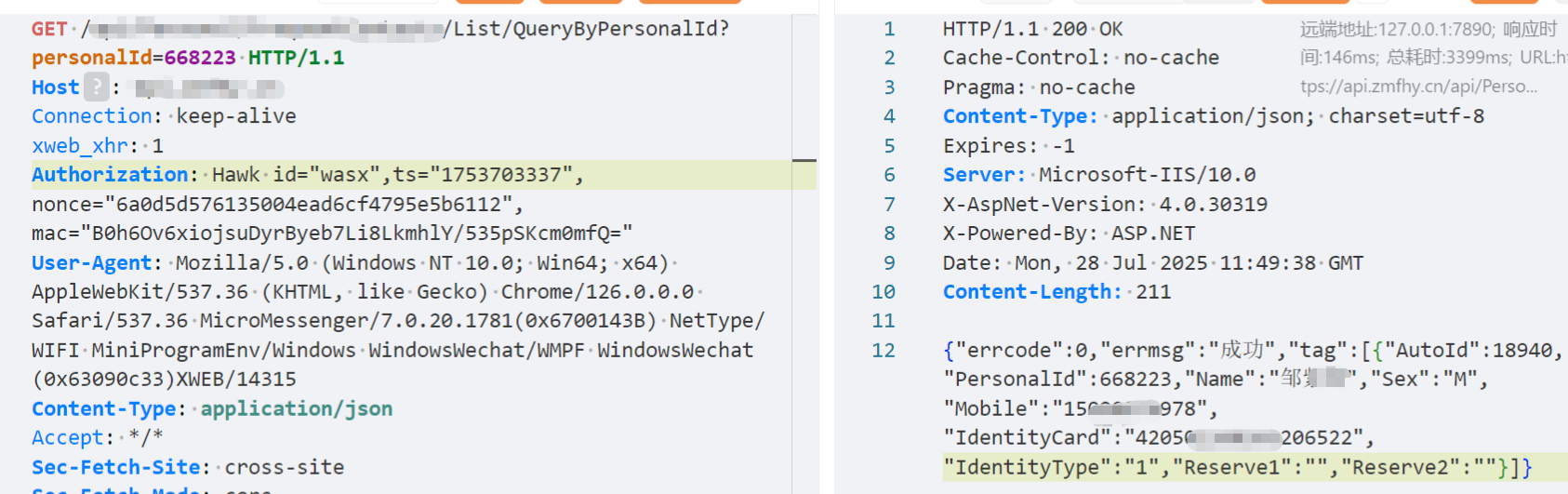Click the errcode JSON body line
1568x494 pixels.
point(1254,351)
